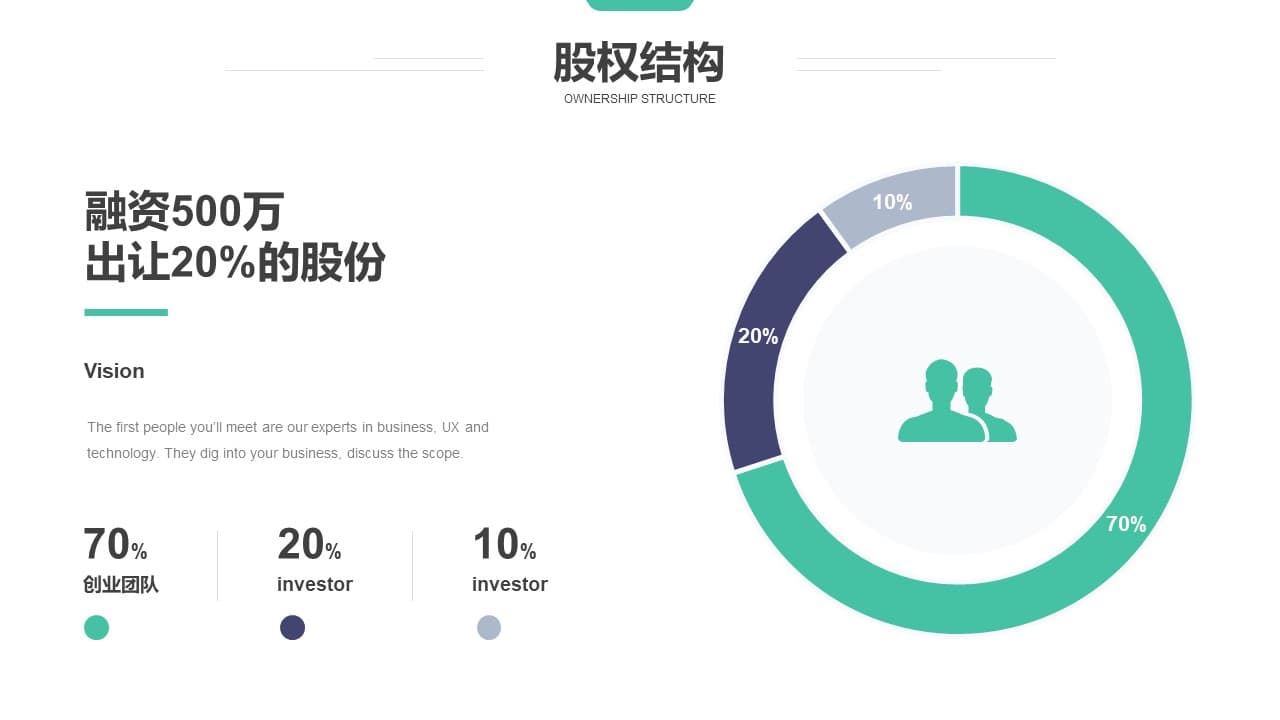Click the headline line 出让20%的股份
The height and width of the screenshot is (720, 1280).
click(x=235, y=263)
